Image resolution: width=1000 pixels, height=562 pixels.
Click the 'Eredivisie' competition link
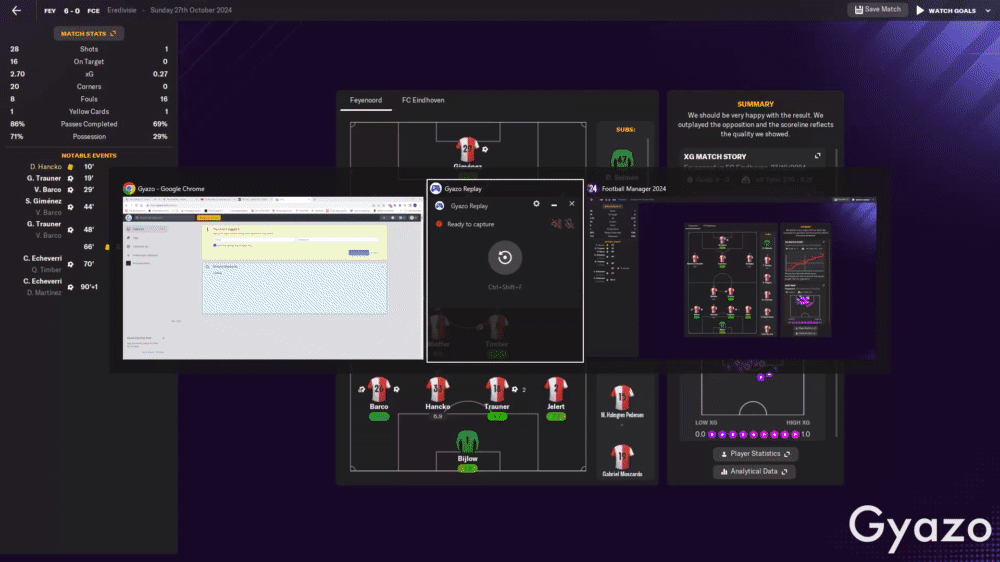[121, 10]
